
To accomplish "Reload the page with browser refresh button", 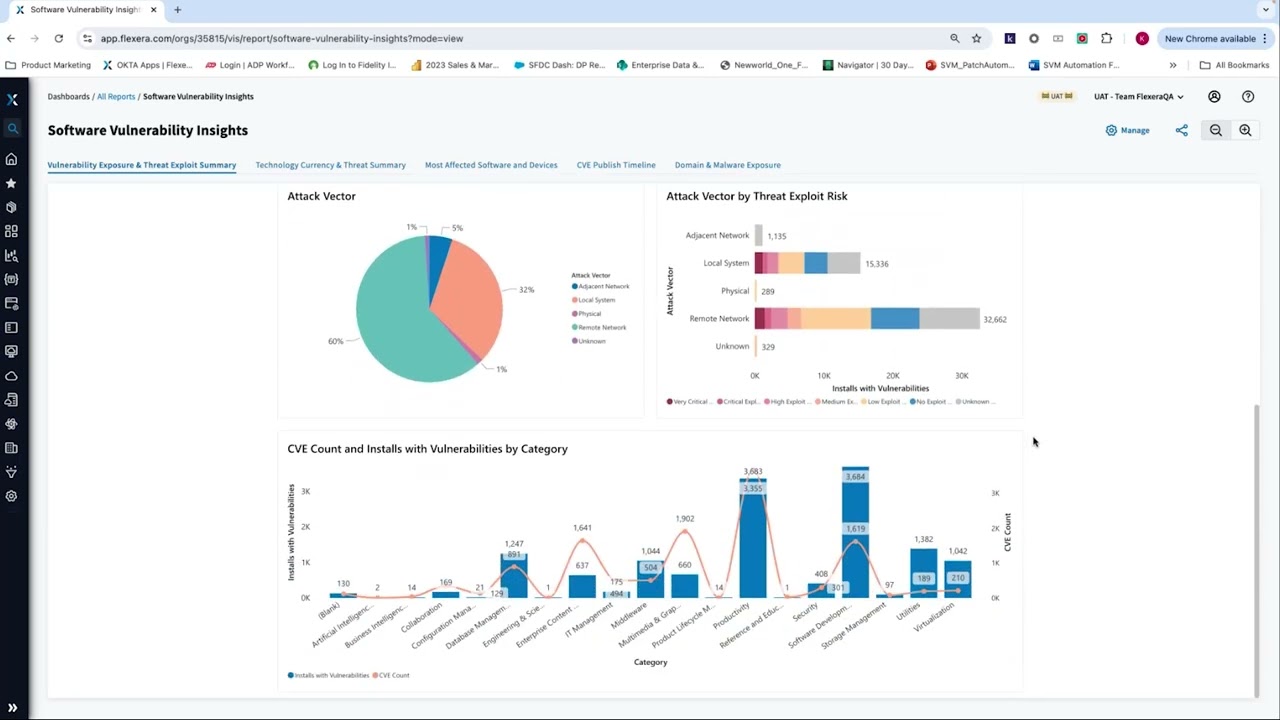I will [x=59, y=38].
